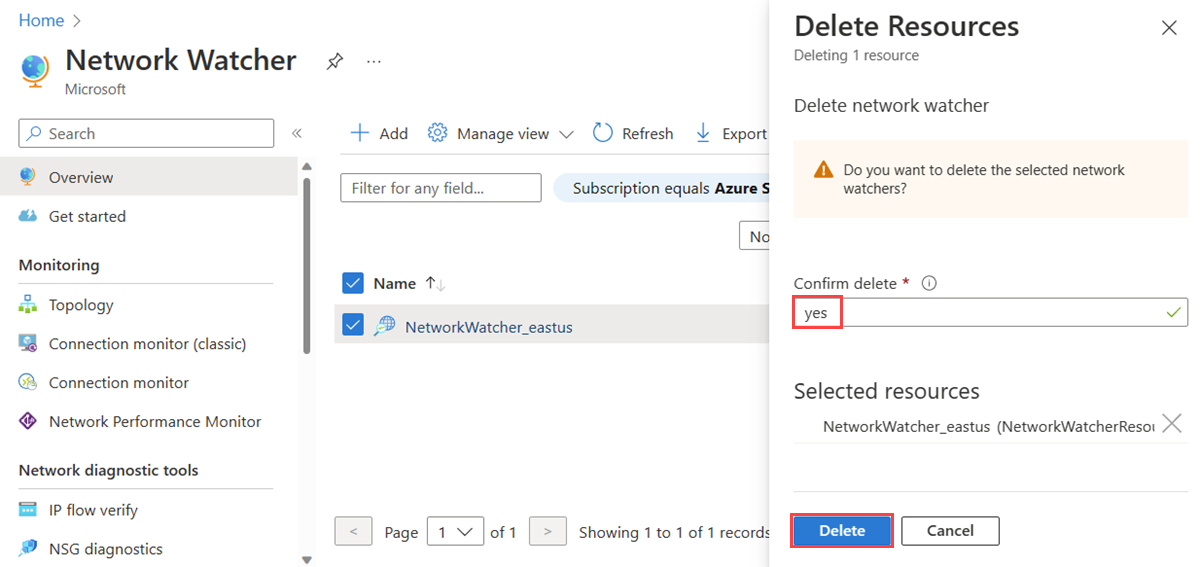The height and width of the screenshot is (567, 1200).
Task: Refresh the network watcher list
Action: click(x=633, y=133)
